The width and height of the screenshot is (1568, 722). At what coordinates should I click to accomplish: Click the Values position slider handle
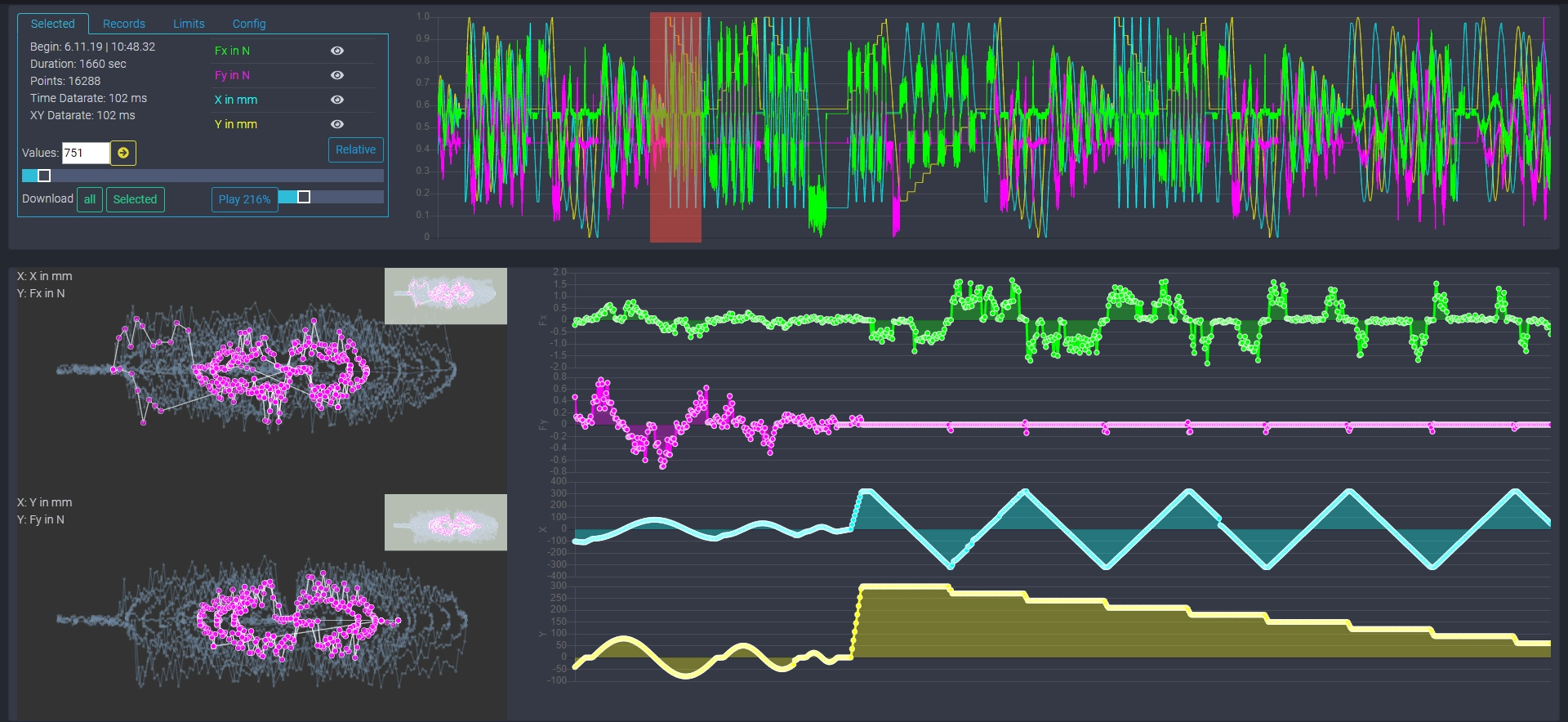tap(44, 176)
